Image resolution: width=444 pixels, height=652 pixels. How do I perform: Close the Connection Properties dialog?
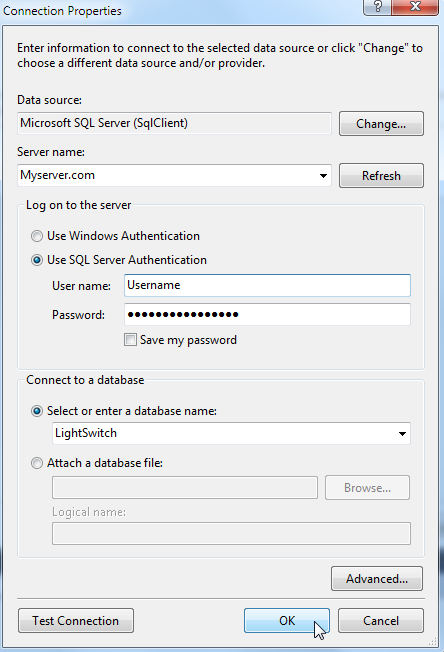click(x=415, y=7)
